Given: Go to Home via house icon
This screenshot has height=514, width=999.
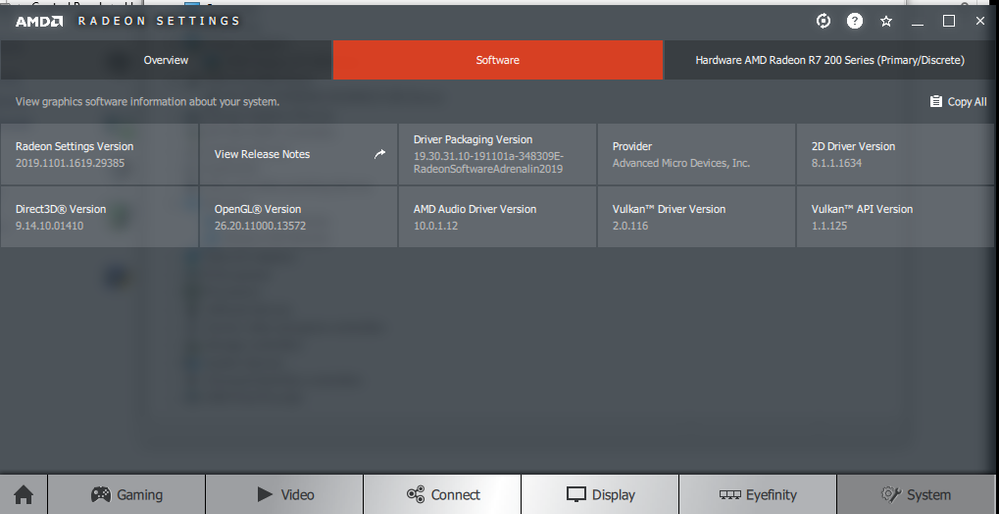Looking at the screenshot, I should (x=24, y=494).
